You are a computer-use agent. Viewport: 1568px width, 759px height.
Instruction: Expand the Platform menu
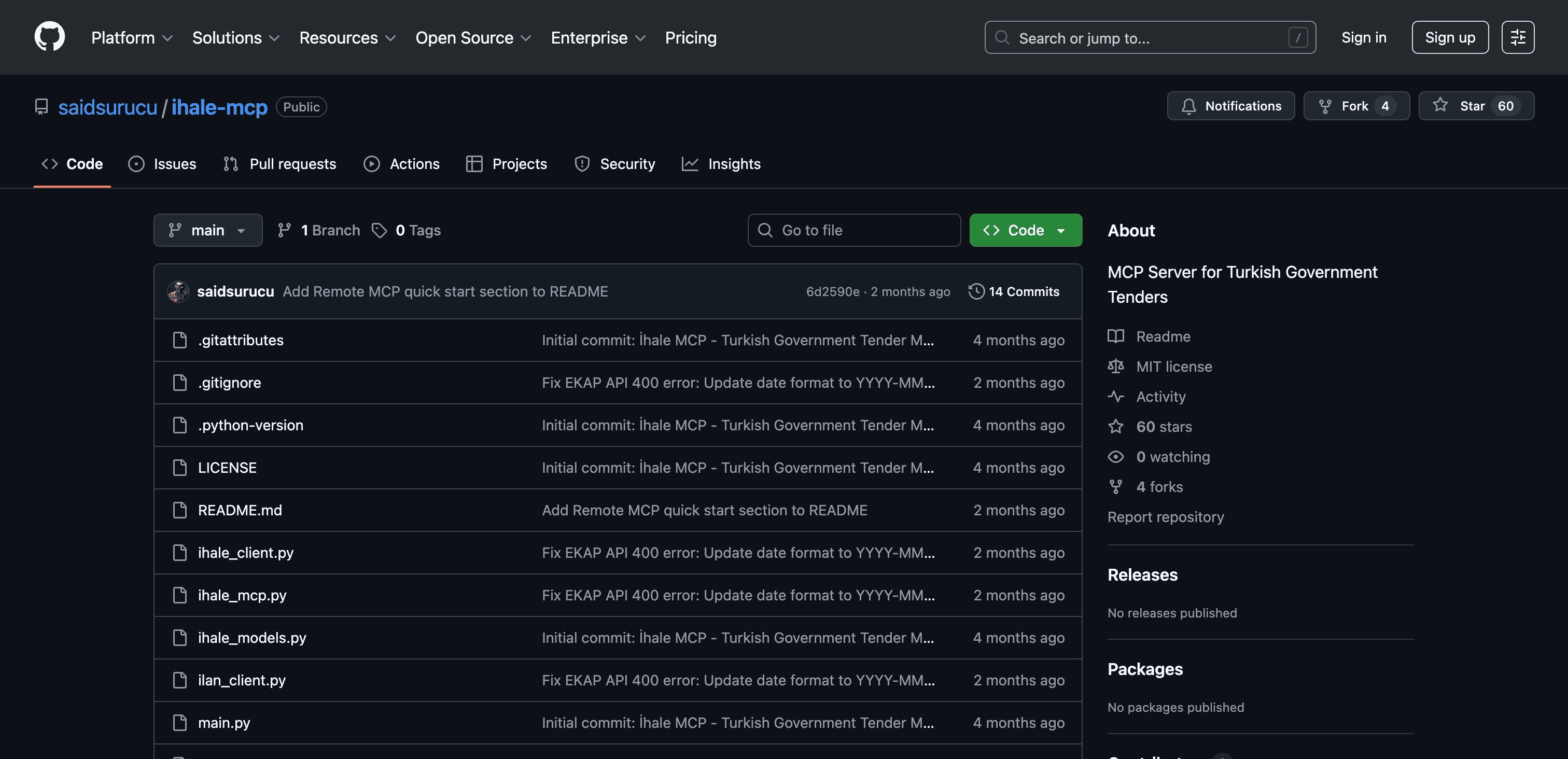pos(132,38)
